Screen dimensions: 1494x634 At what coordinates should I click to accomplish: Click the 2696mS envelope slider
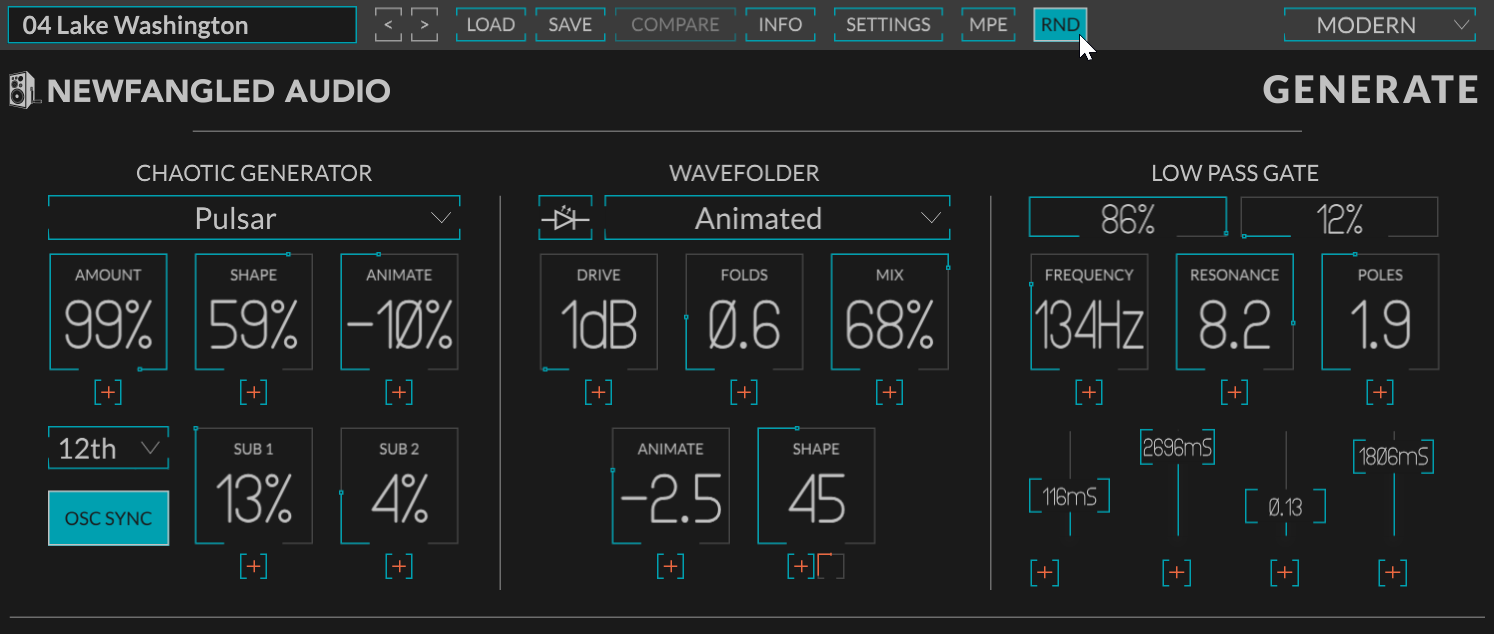pyautogui.click(x=1177, y=448)
